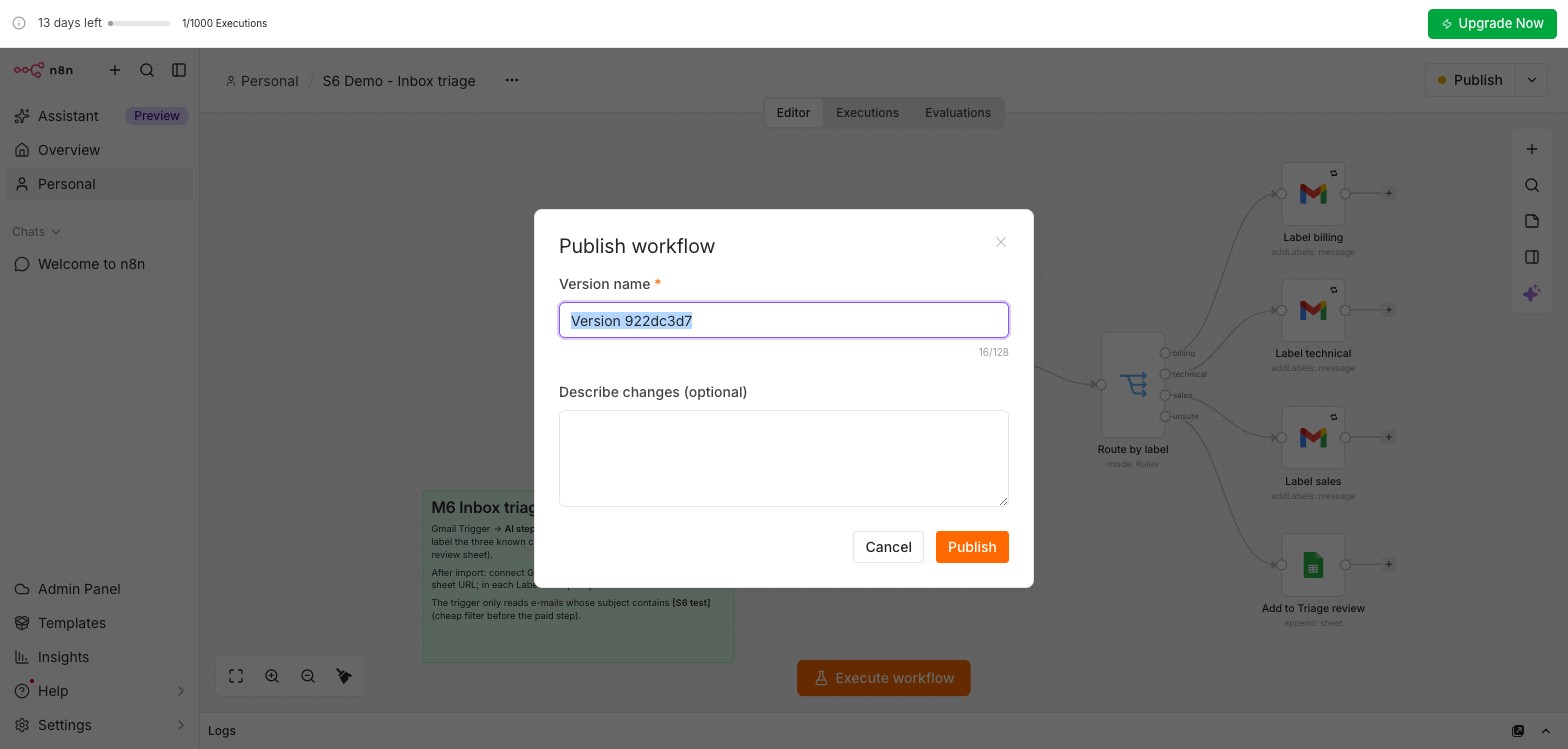Image resolution: width=1568 pixels, height=749 pixels.
Task: Click the plus connector after Triage review node
Action: coord(1389,565)
